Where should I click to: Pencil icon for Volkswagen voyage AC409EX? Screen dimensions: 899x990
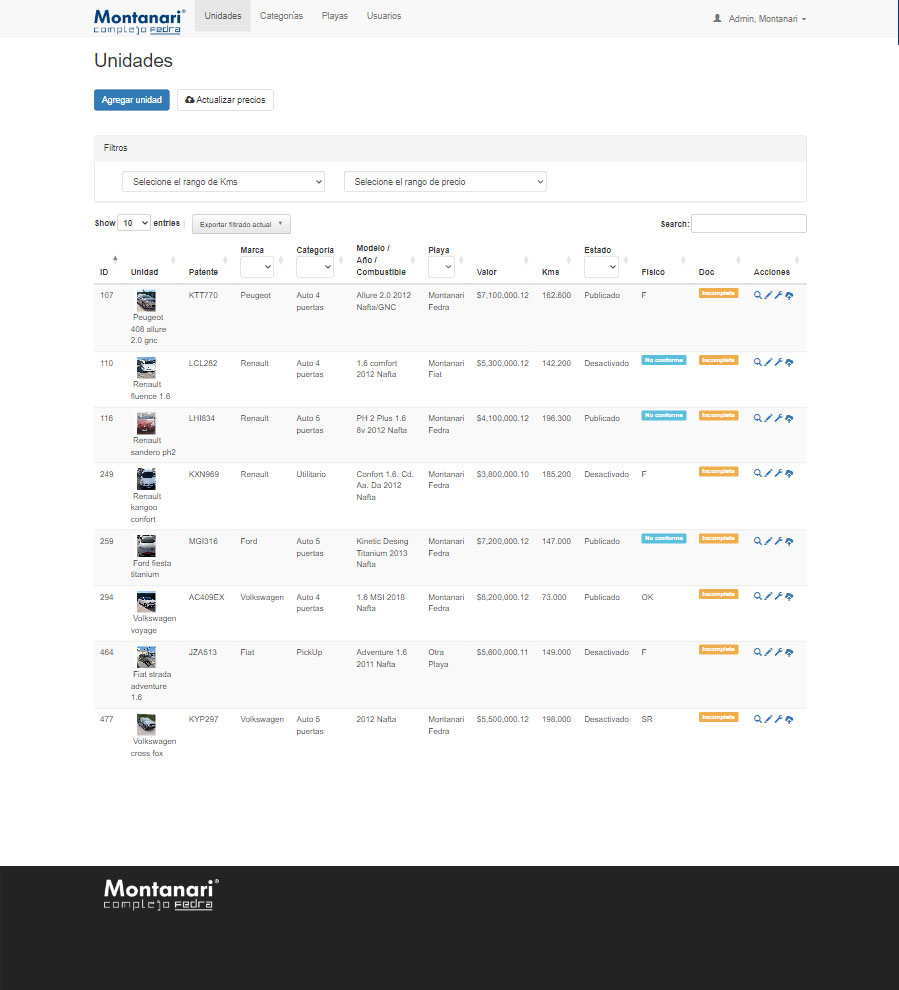(768, 596)
